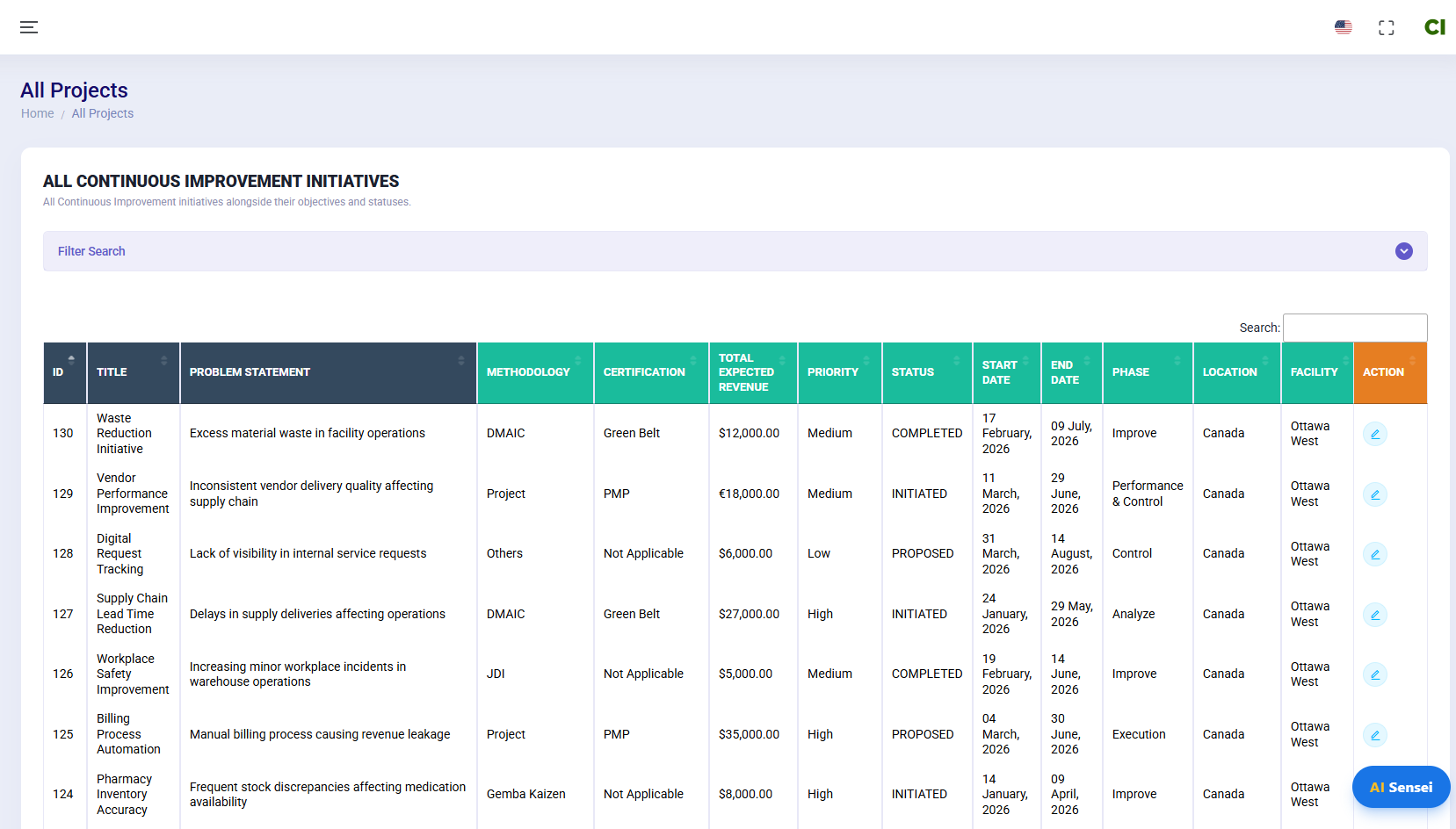
Task: Sort by Status column header
Action: (925, 372)
